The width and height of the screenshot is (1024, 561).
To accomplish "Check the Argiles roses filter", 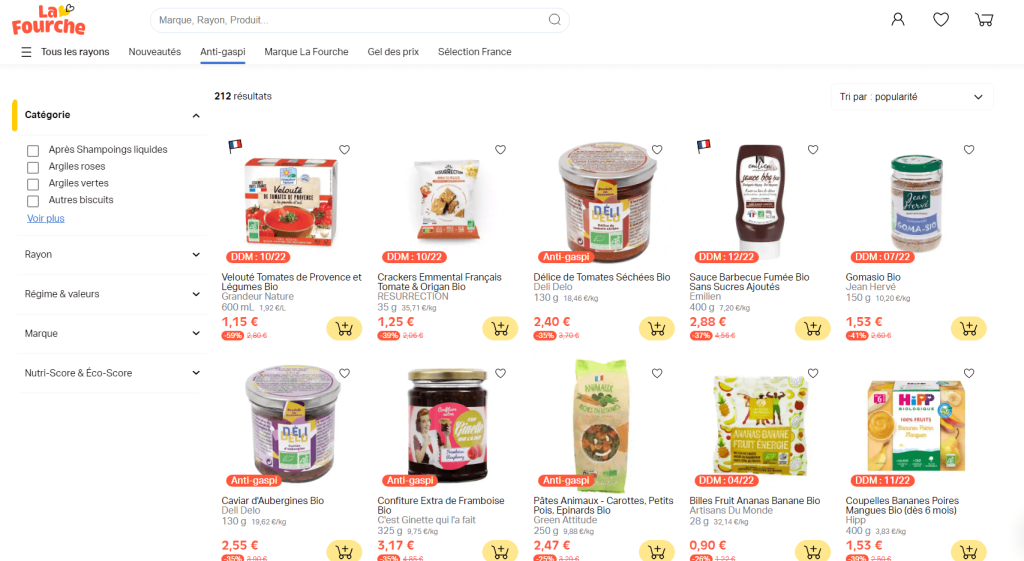I will pyautogui.click(x=33, y=167).
